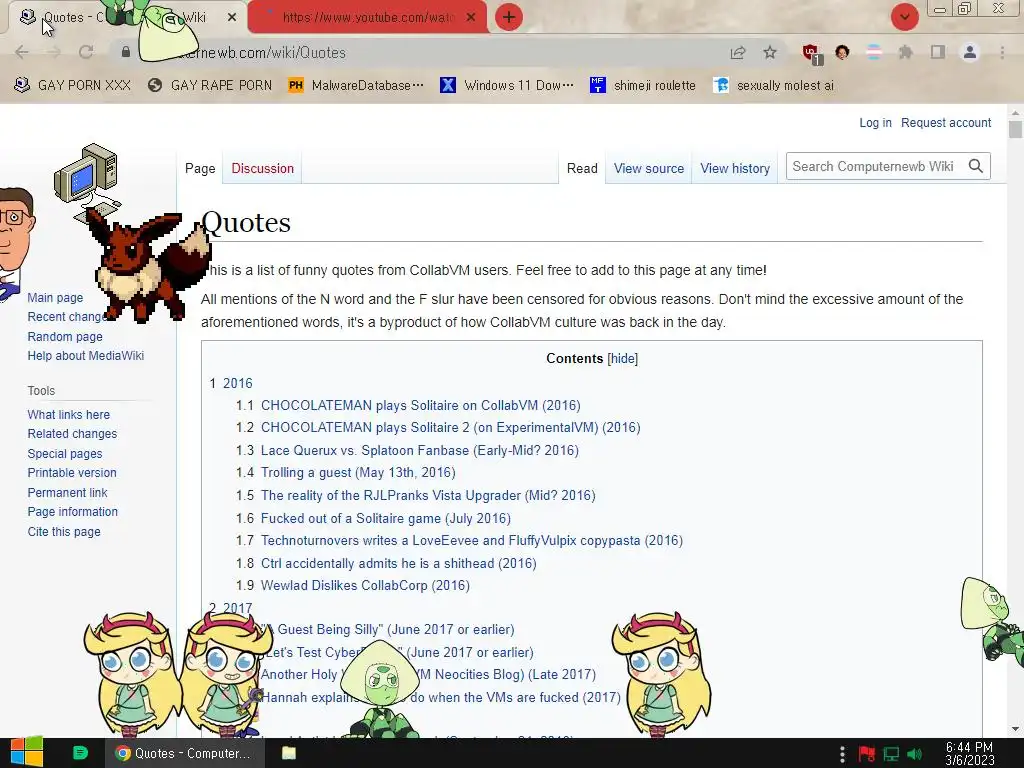Viewport: 1024px width, 768px height.
Task: Click the red flag tray icon
Action: point(867,754)
